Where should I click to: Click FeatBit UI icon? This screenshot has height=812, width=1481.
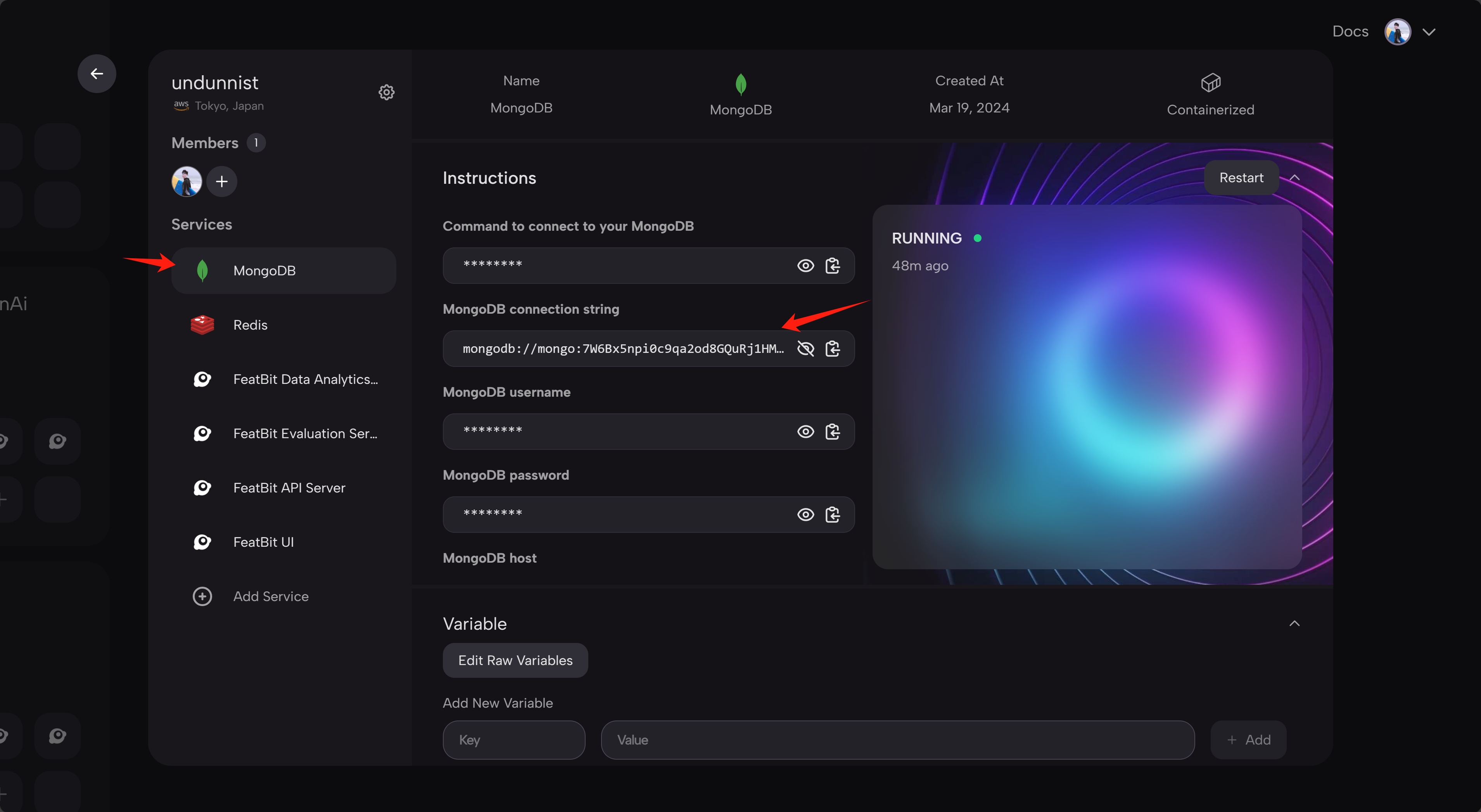point(202,542)
